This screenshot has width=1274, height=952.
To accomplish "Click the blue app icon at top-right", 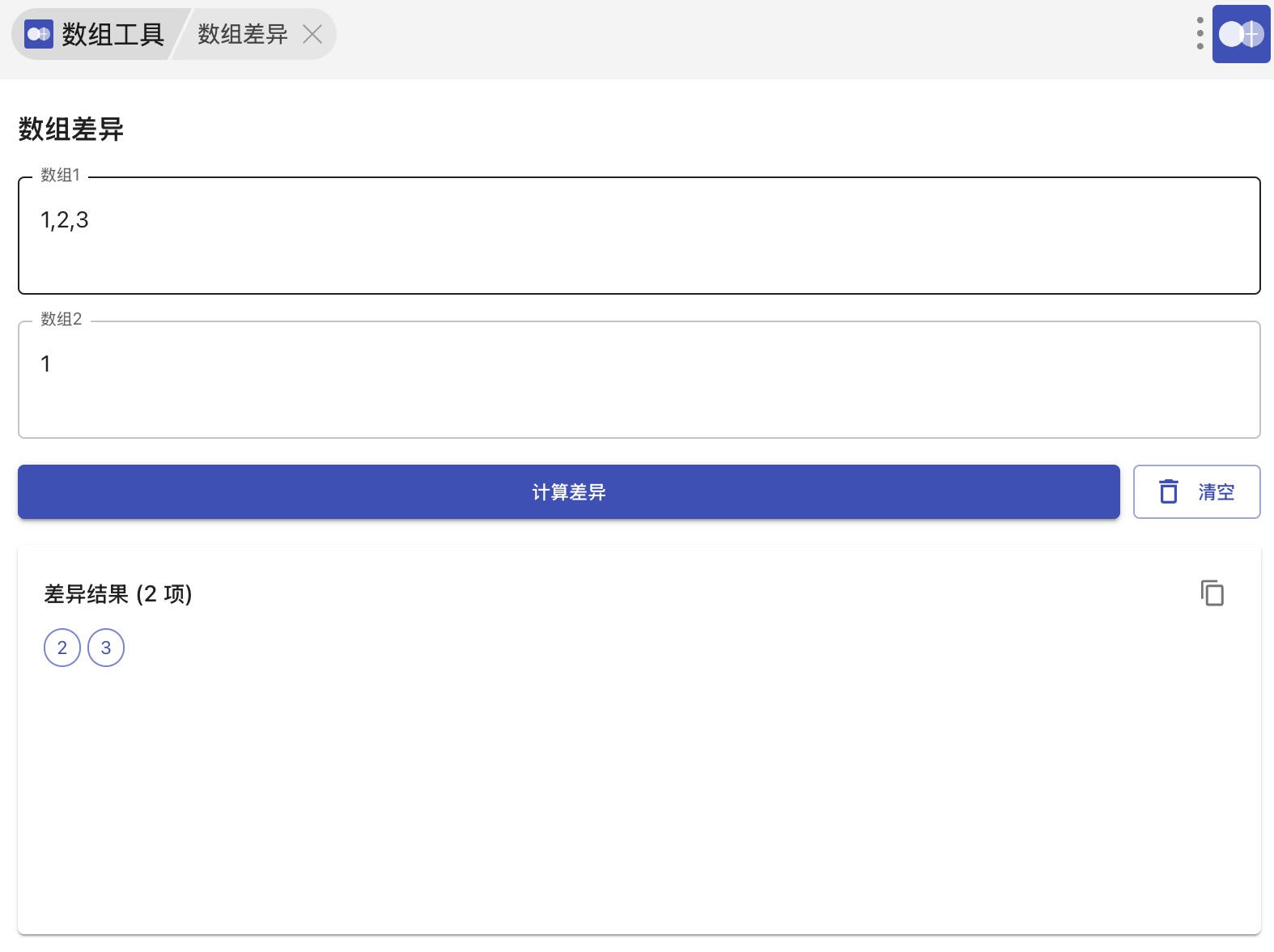I will (1241, 34).
